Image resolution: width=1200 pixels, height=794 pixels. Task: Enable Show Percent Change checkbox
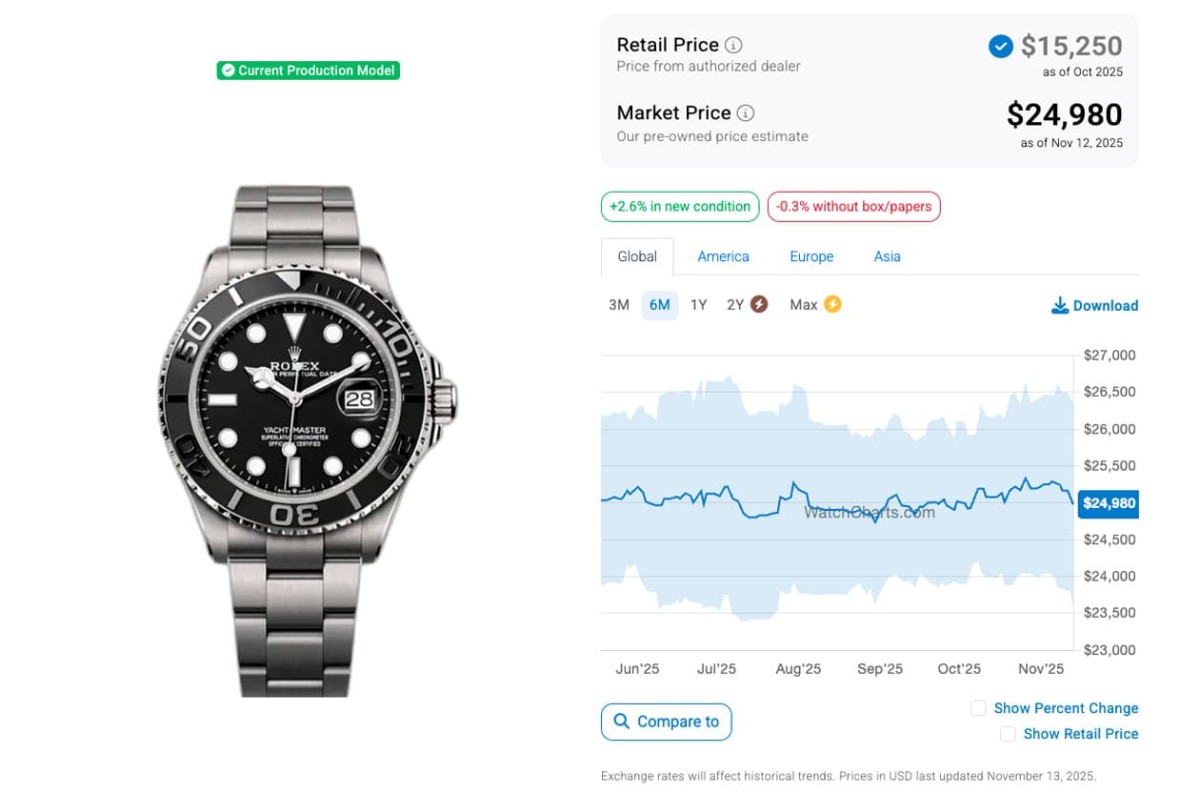(978, 708)
